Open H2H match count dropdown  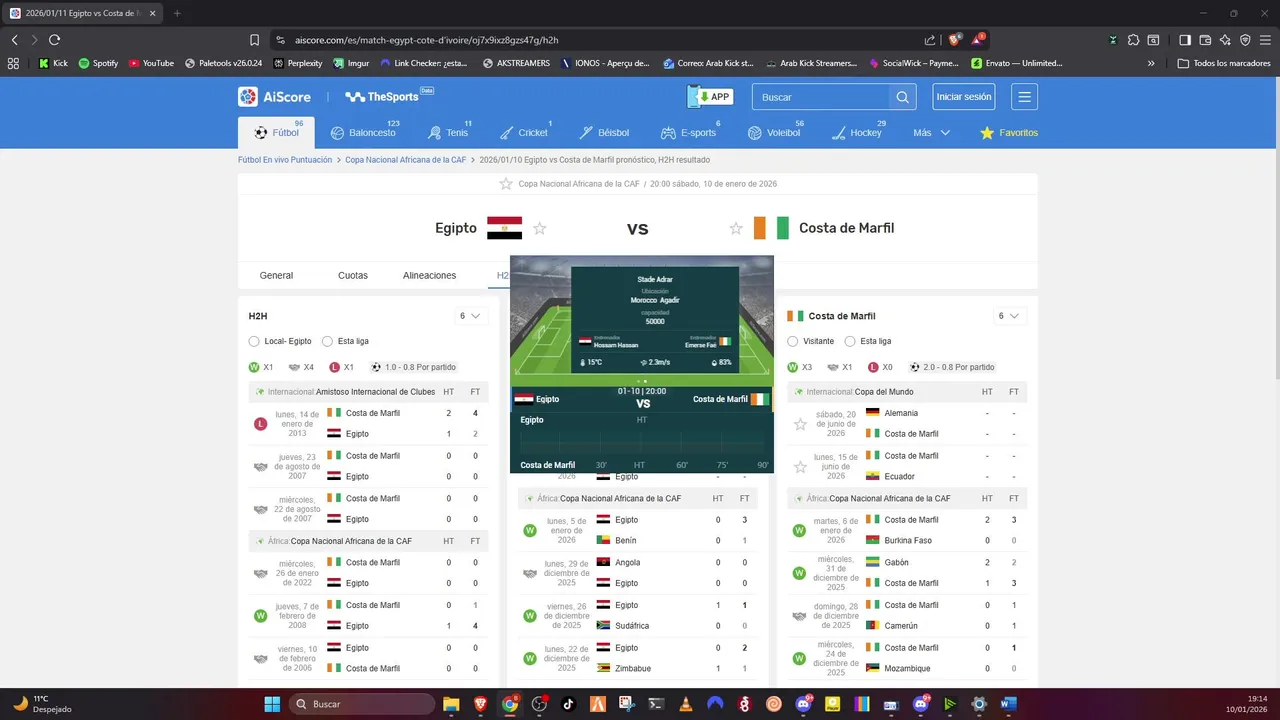pyautogui.click(x=470, y=316)
